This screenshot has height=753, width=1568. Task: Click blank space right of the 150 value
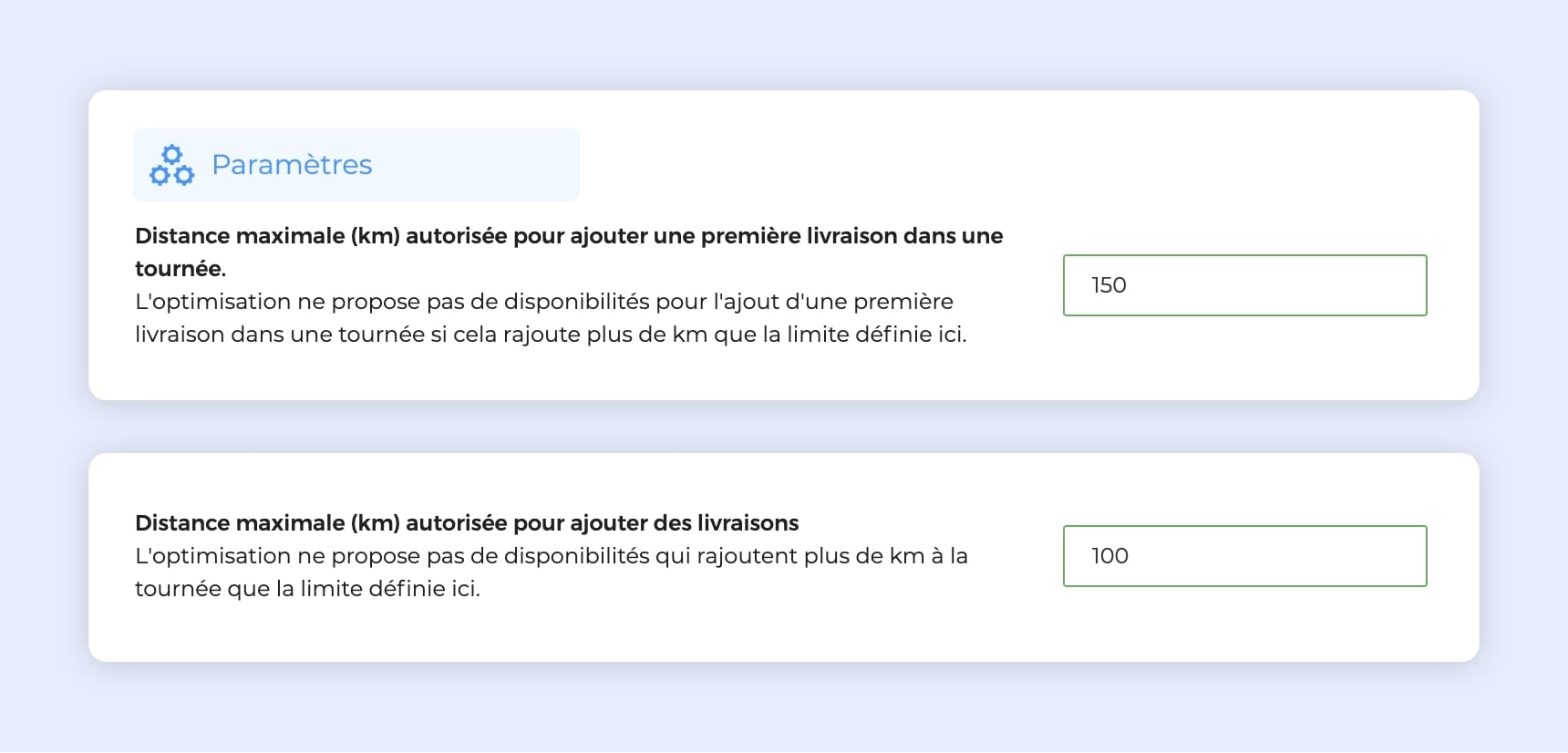coord(1295,285)
